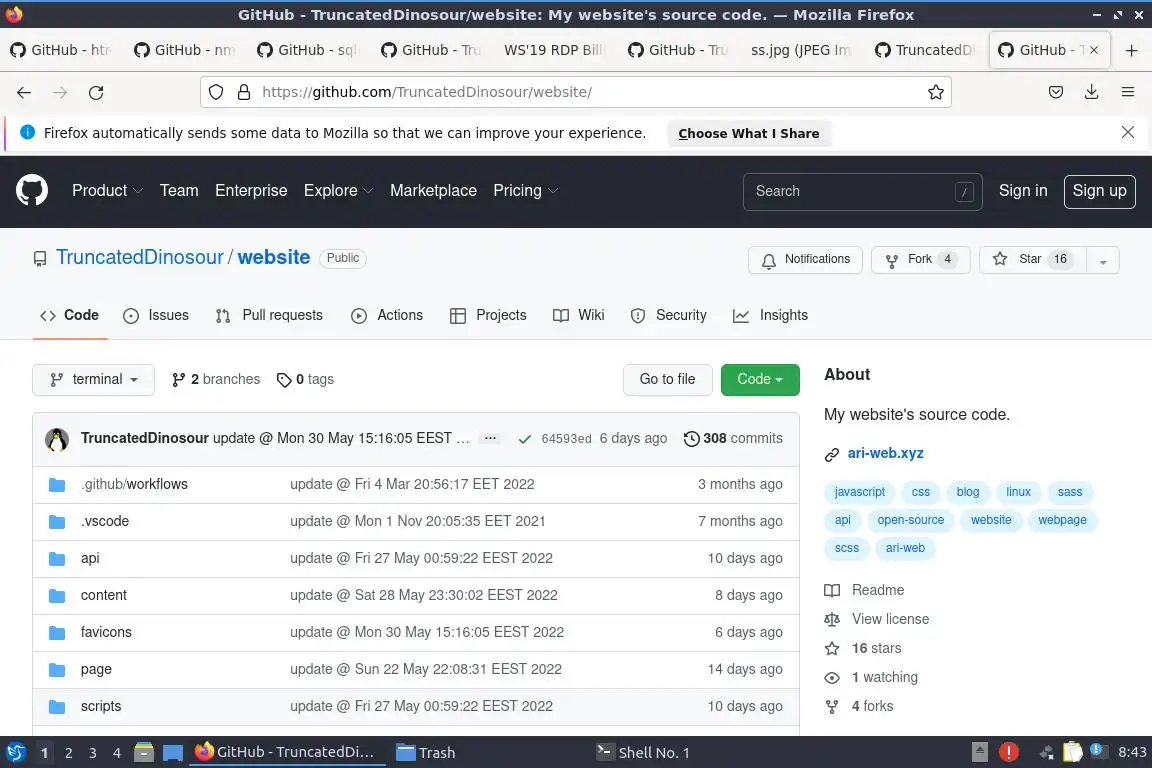
Task: Expand the Pricing menu
Action: tap(525, 190)
